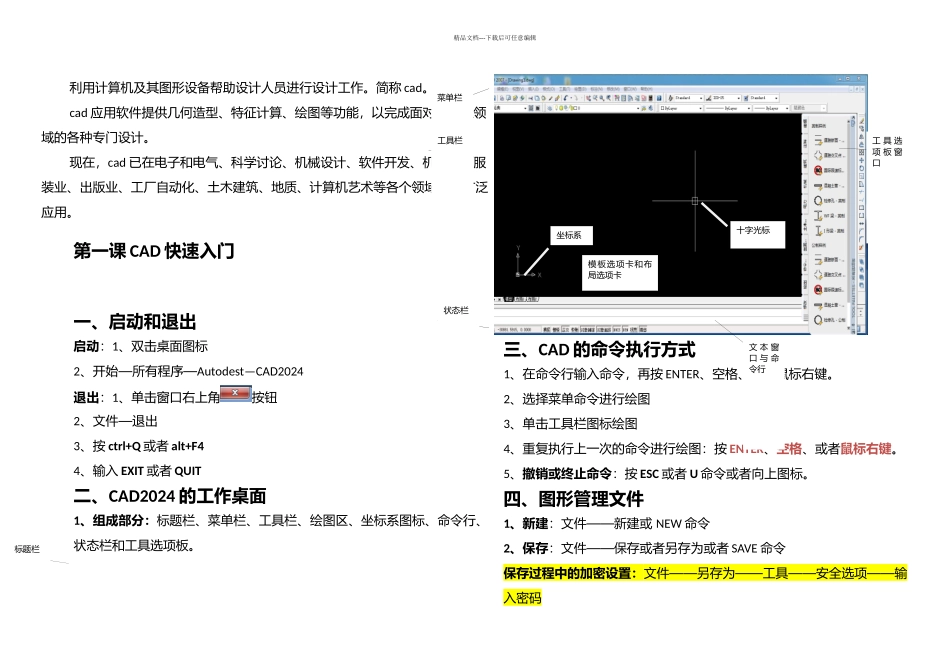
Task: Expand the Standard table style dropdown
Action: point(776,98)
